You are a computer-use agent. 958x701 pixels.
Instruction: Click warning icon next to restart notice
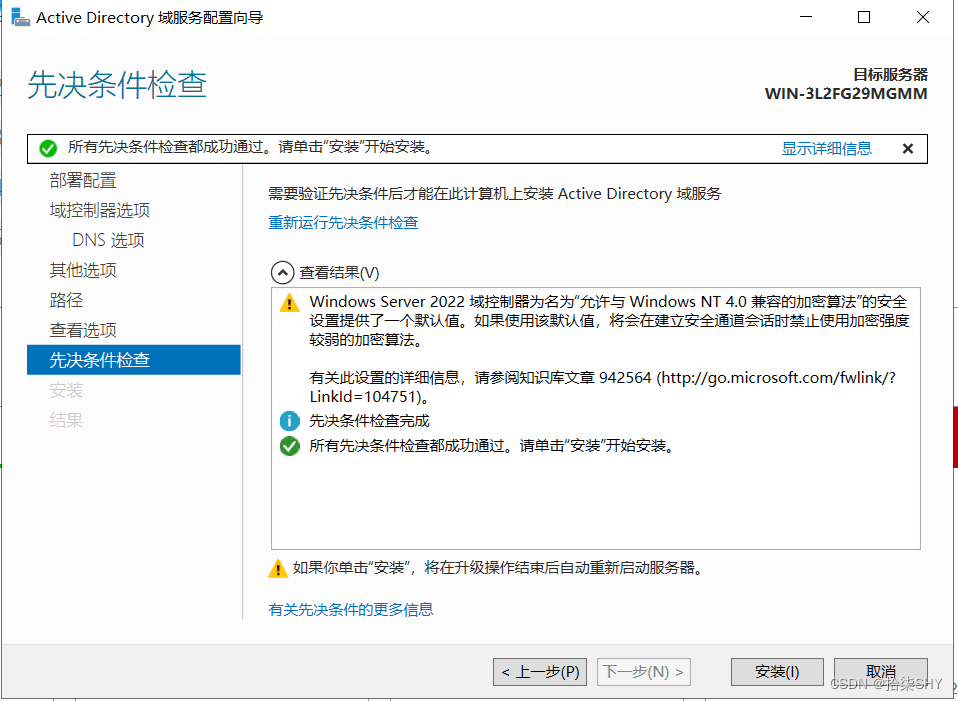tap(278, 568)
